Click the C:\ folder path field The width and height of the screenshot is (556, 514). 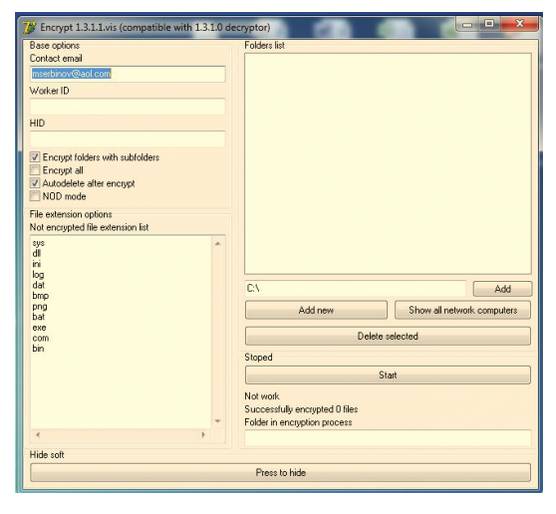pyautogui.click(x=355, y=289)
